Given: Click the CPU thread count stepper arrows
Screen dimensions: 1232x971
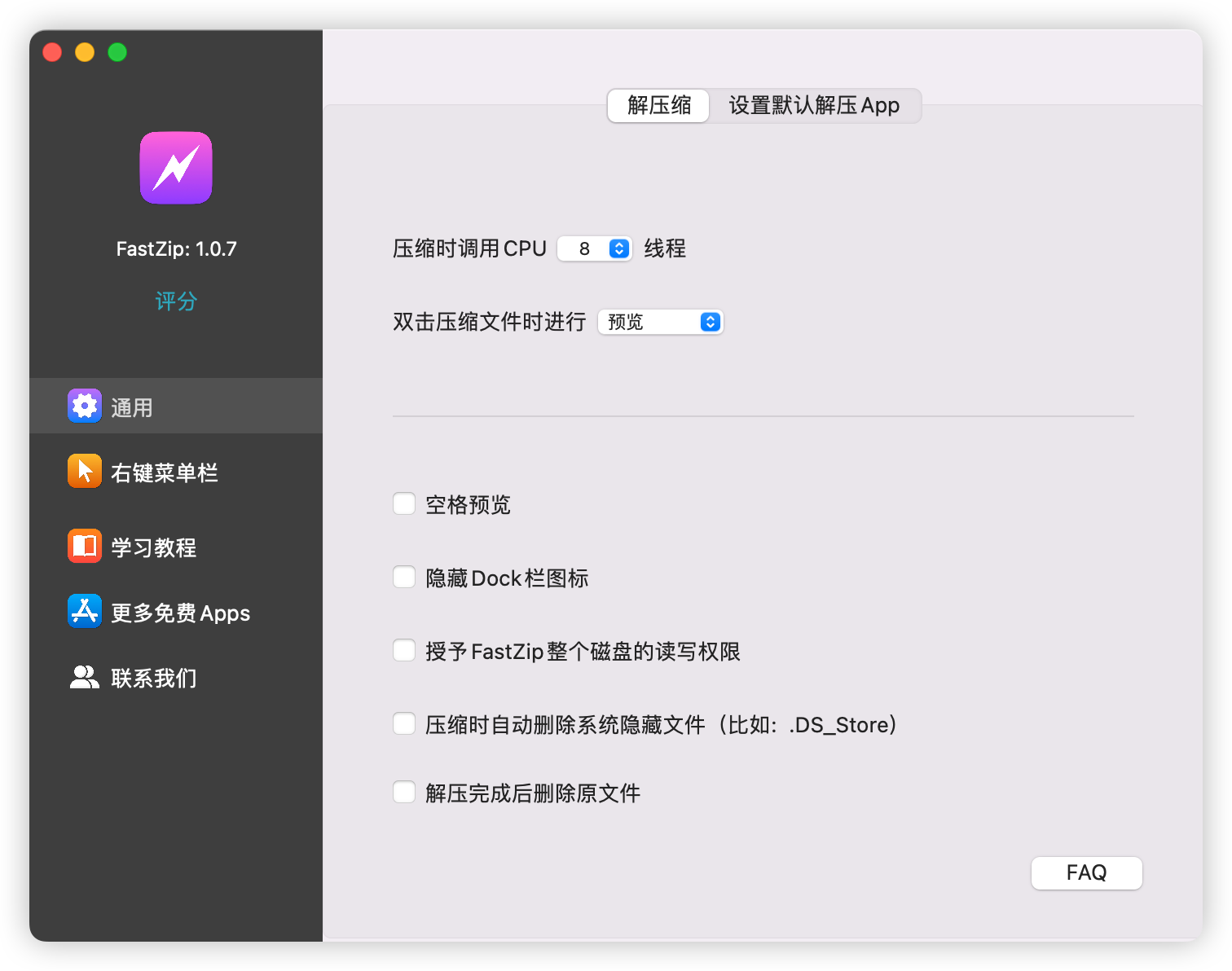Looking at the screenshot, I should (618, 248).
